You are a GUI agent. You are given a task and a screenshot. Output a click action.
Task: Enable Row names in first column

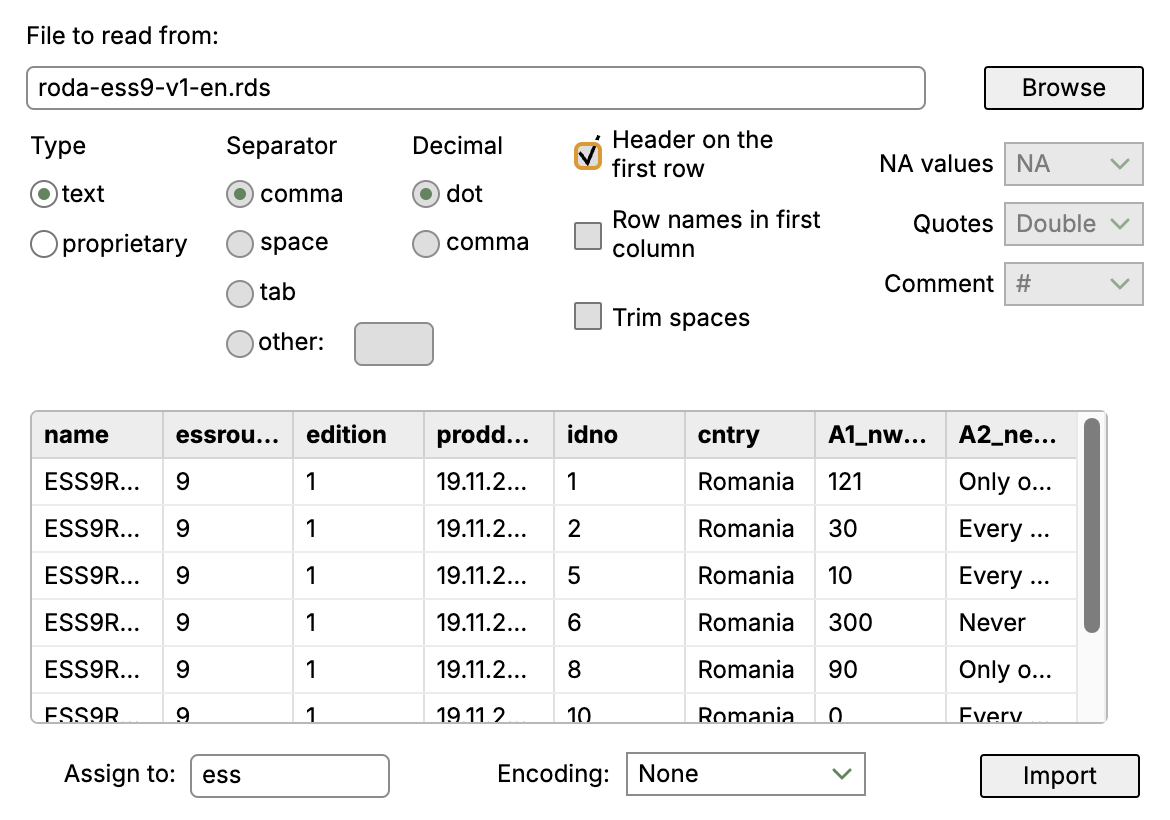(x=588, y=235)
